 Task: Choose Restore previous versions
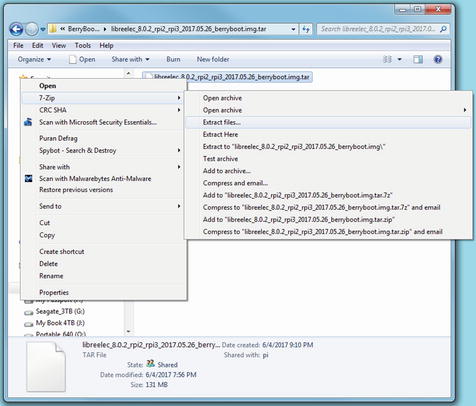pos(104,190)
